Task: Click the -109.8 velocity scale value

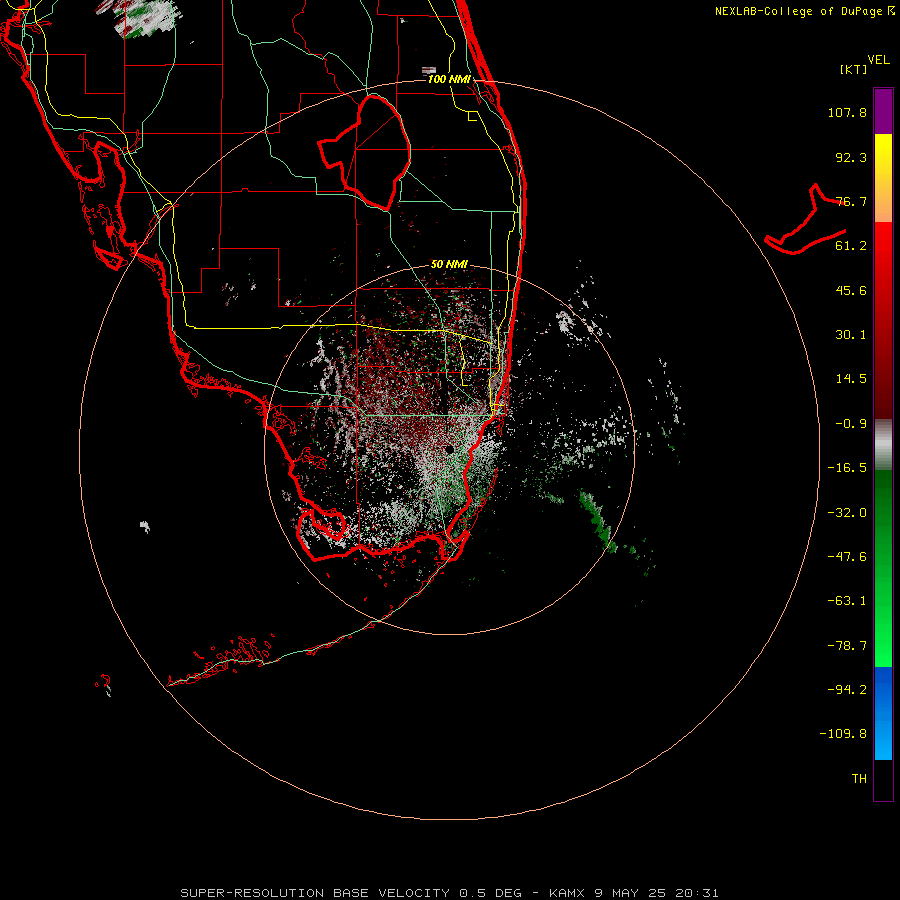Action: click(x=843, y=734)
